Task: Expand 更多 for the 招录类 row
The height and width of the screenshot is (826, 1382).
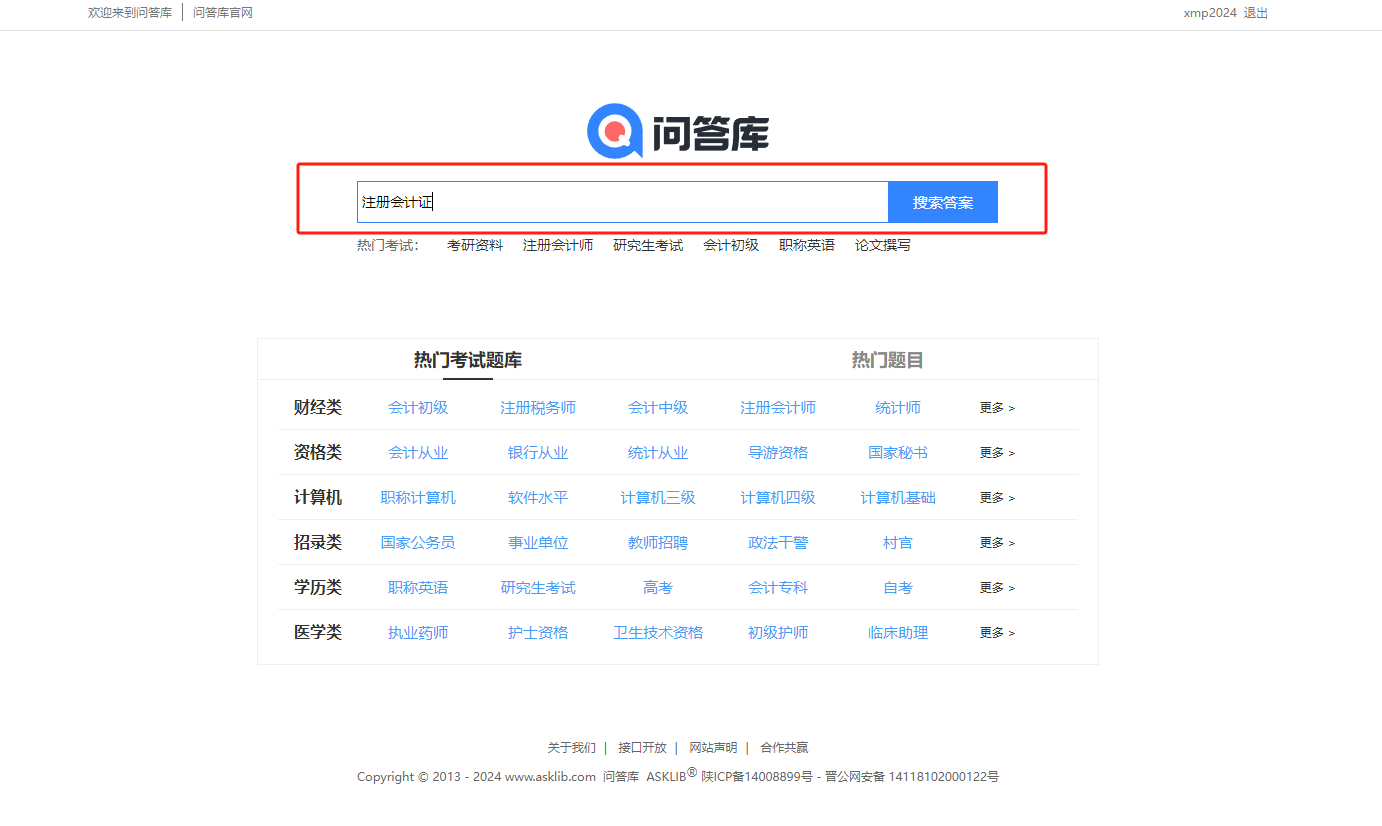Action: (997, 543)
